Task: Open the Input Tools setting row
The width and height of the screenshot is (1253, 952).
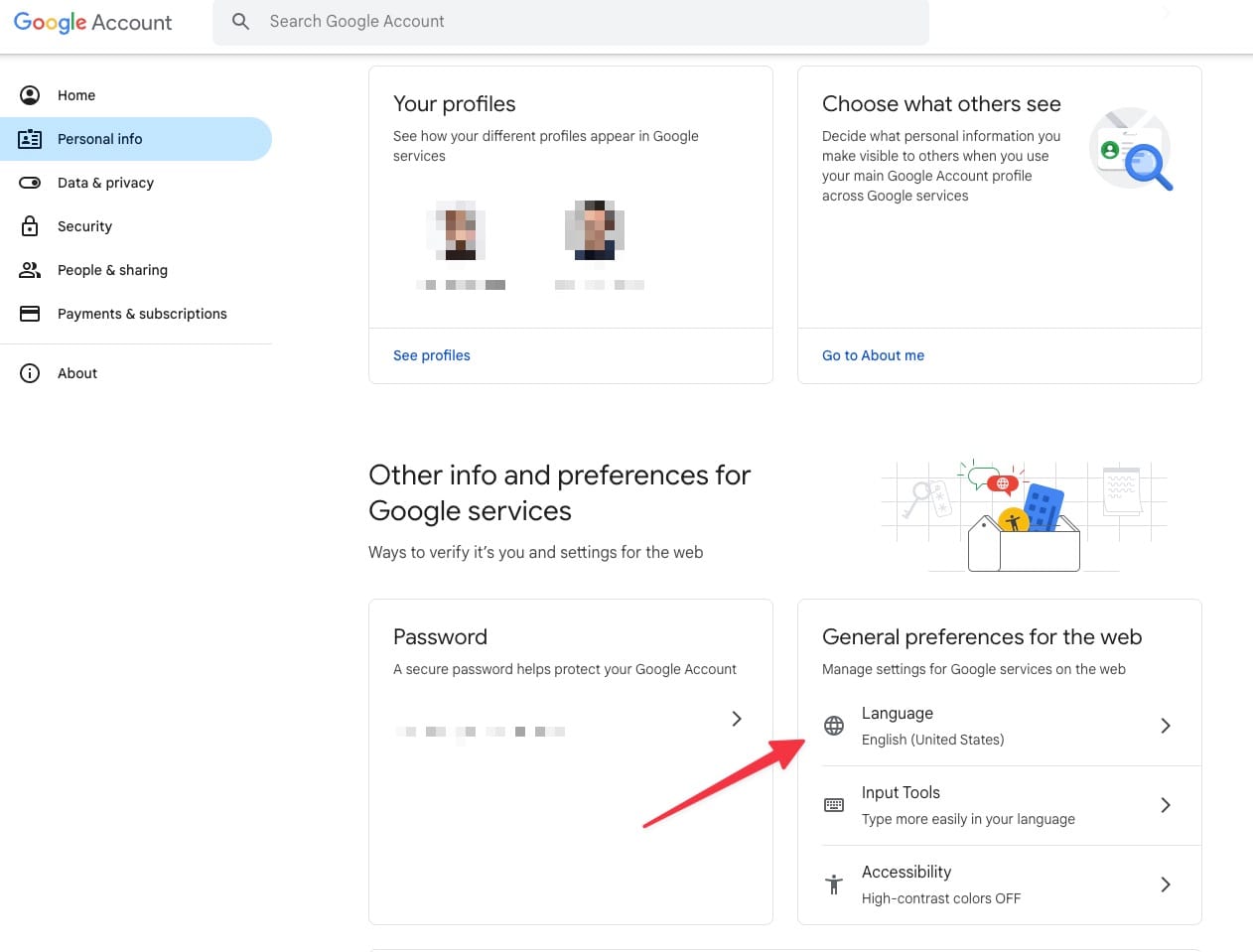Action: 1000,805
